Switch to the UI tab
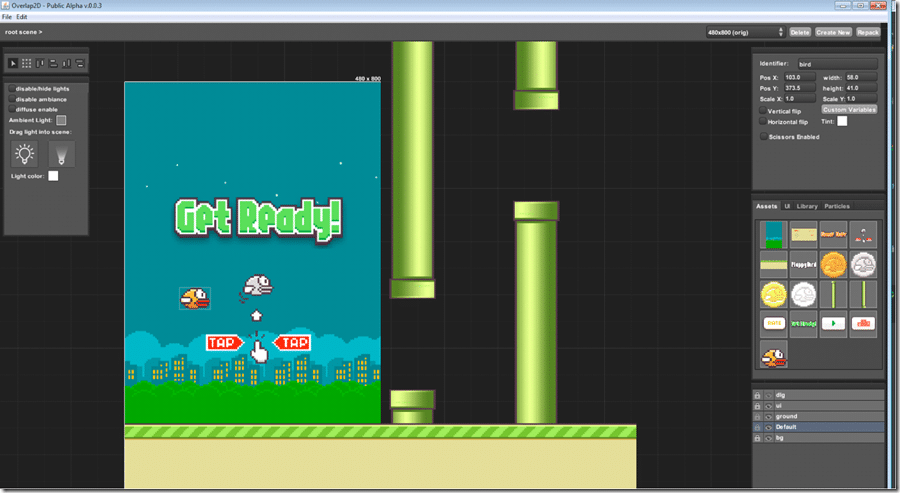 (787, 206)
